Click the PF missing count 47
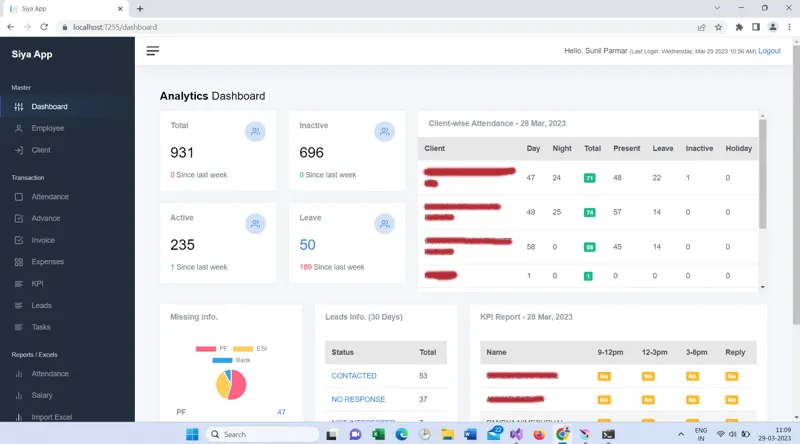Image resolution: width=800 pixels, height=444 pixels. (281, 412)
